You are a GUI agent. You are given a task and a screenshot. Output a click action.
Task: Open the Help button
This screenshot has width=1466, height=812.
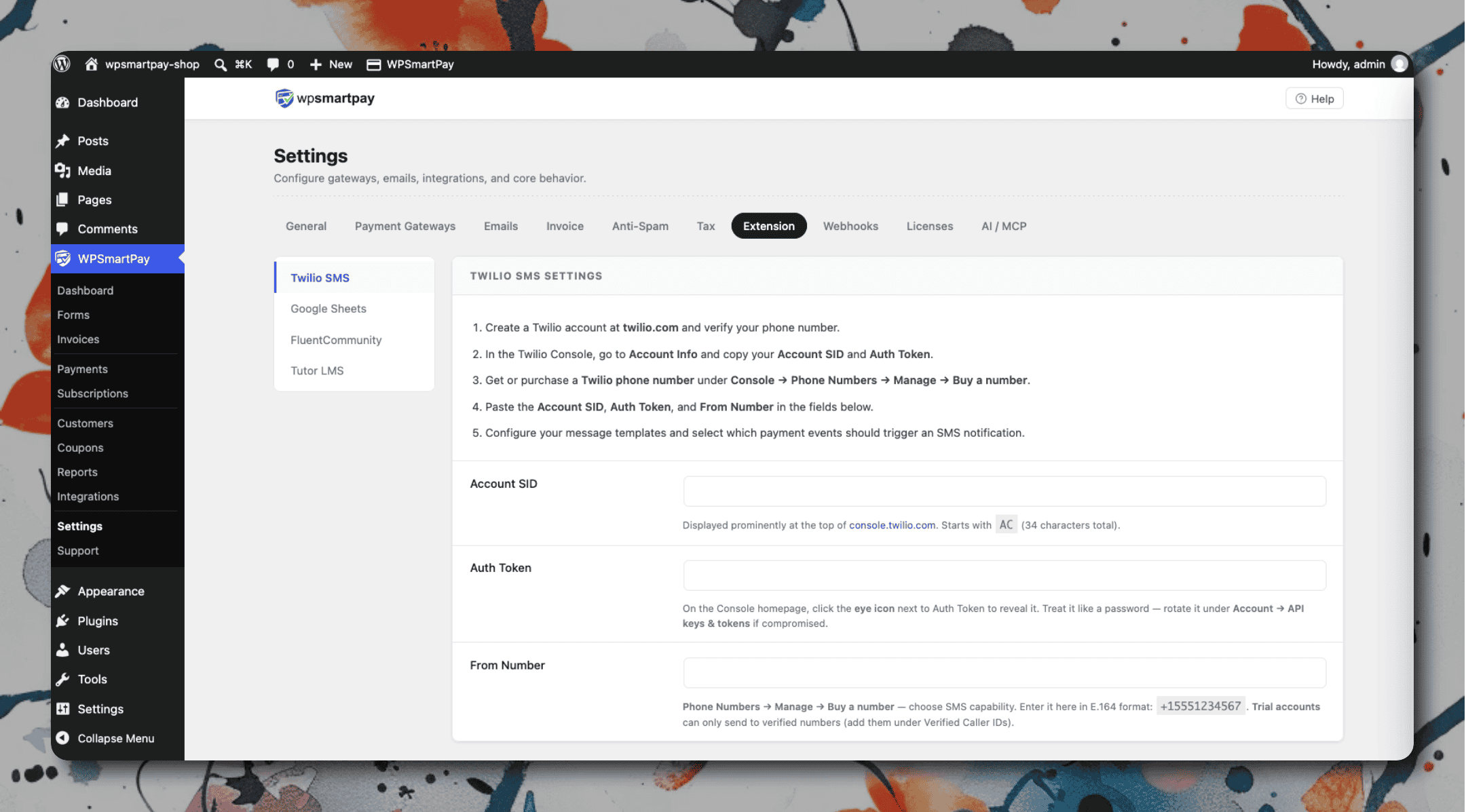(1314, 99)
